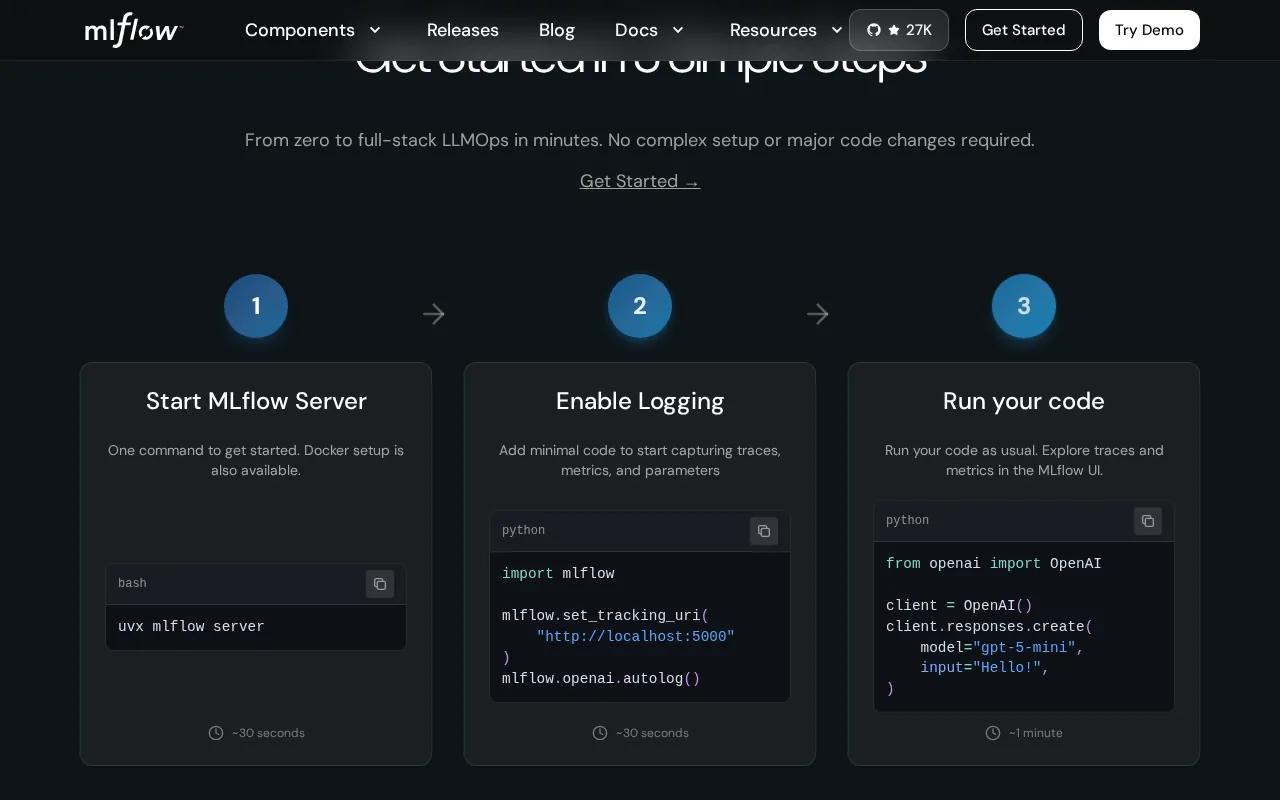Click the 'import mlflow' code line
The height and width of the screenshot is (800, 1280).
coord(558,574)
